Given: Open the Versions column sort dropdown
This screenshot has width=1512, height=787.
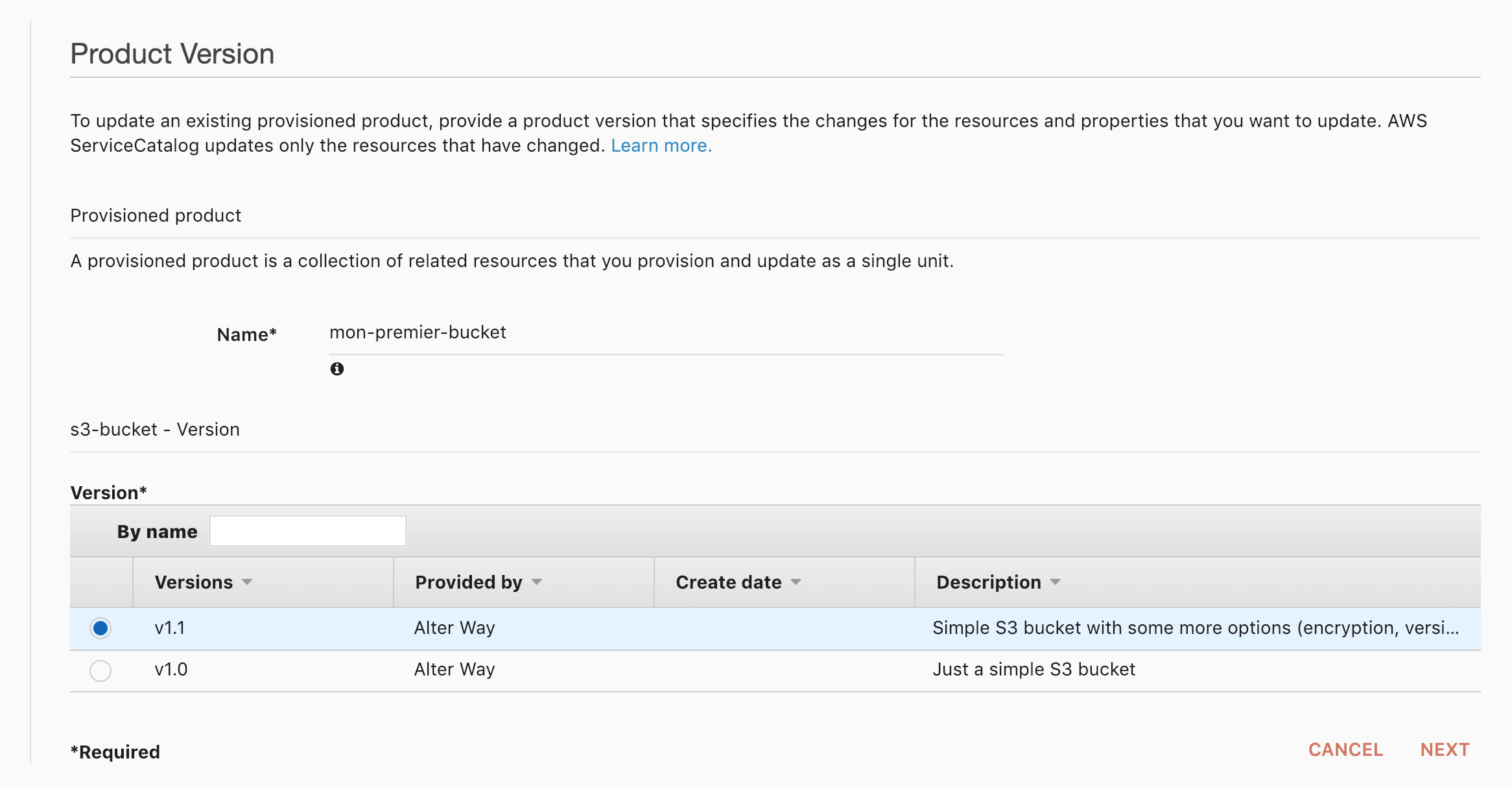Looking at the screenshot, I should click(x=247, y=583).
